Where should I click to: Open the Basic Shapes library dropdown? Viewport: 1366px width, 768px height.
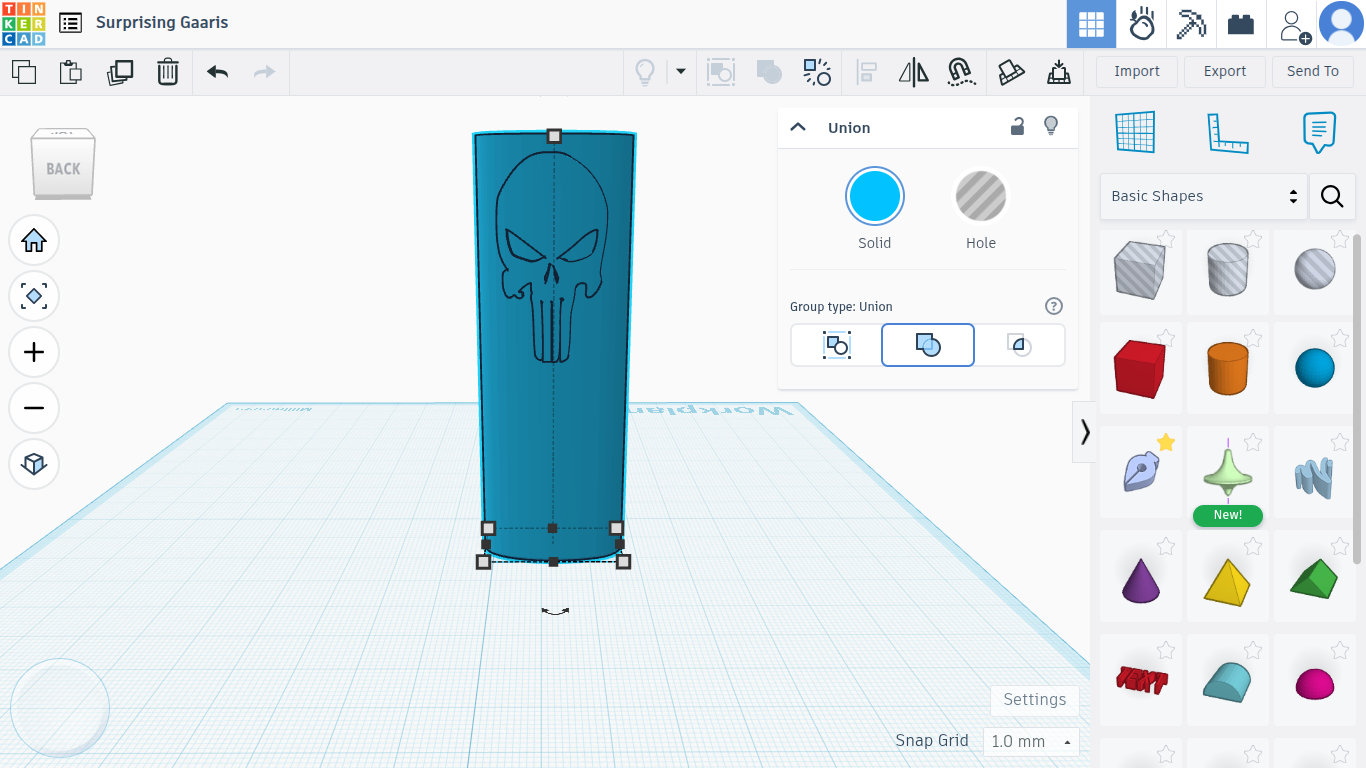[1204, 196]
